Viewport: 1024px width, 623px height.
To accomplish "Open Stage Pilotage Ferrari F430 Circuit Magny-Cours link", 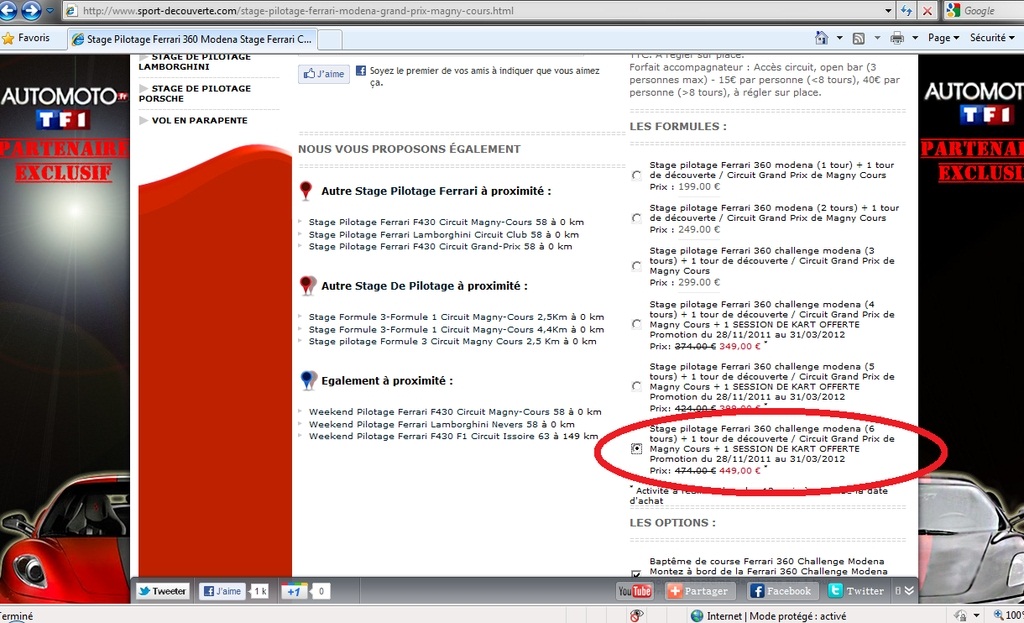I will pyautogui.click(x=446, y=222).
